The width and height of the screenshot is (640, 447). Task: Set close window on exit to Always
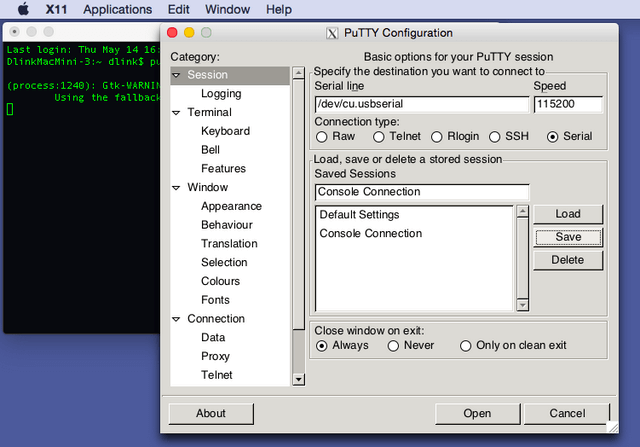(322, 346)
